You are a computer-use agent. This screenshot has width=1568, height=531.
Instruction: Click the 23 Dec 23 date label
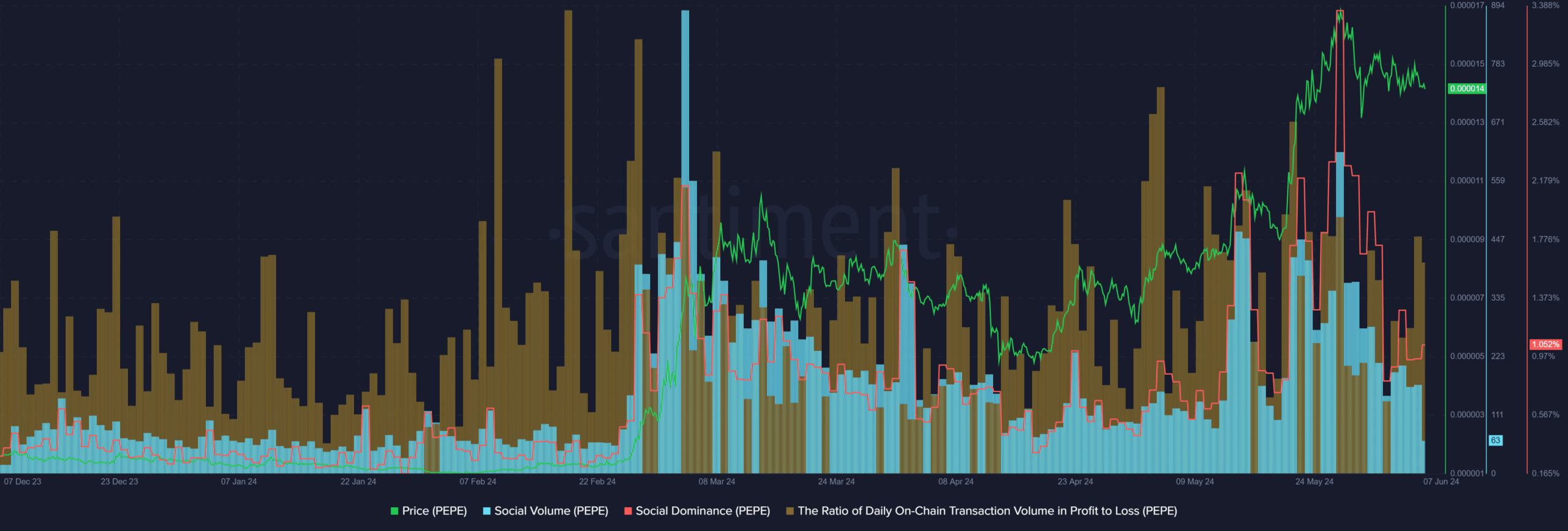click(119, 481)
